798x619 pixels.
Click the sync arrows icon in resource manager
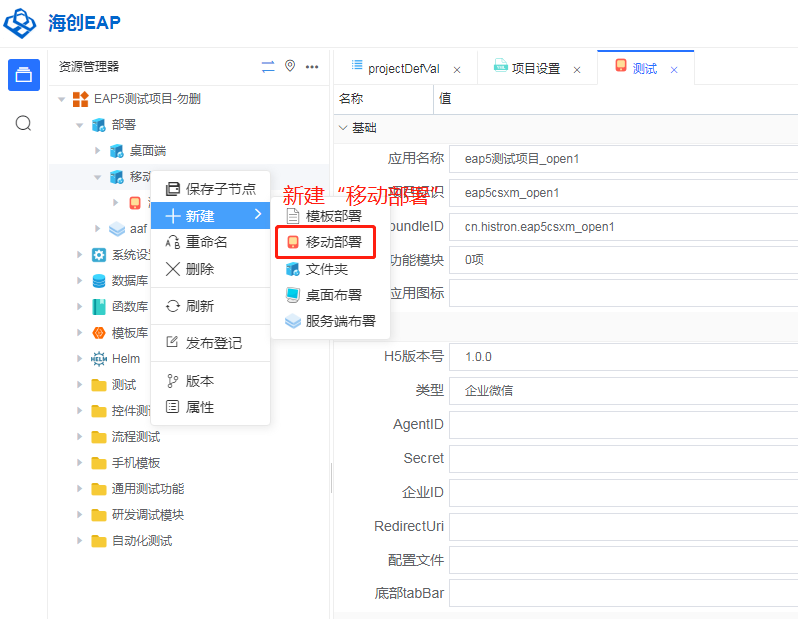(x=267, y=67)
